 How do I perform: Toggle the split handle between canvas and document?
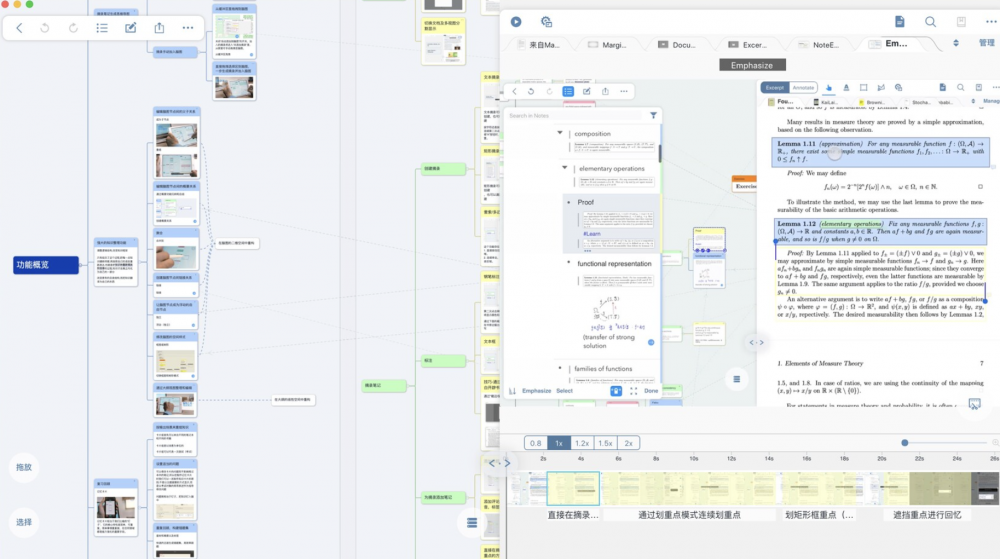click(x=756, y=342)
